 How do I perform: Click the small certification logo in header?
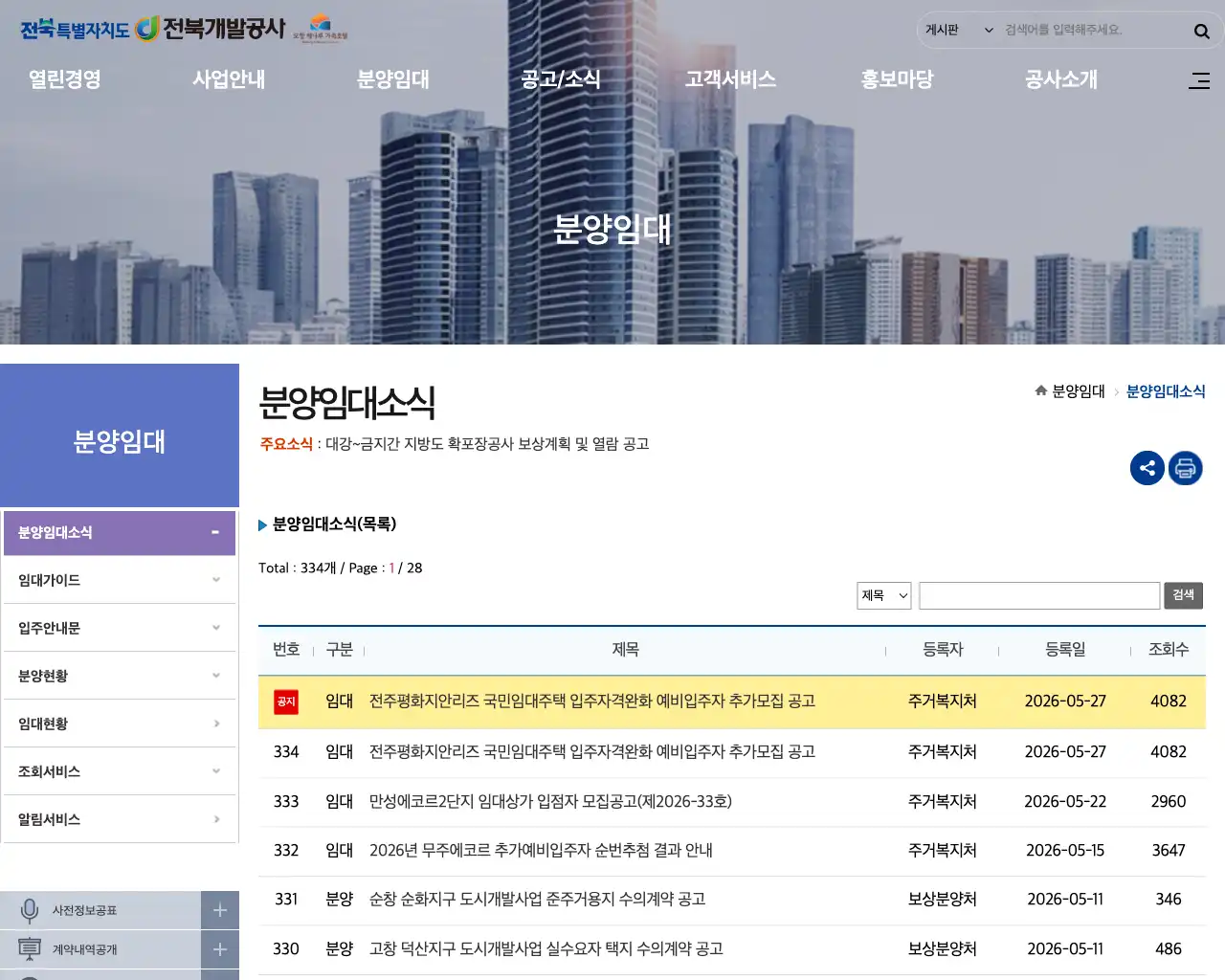[x=321, y=29]
